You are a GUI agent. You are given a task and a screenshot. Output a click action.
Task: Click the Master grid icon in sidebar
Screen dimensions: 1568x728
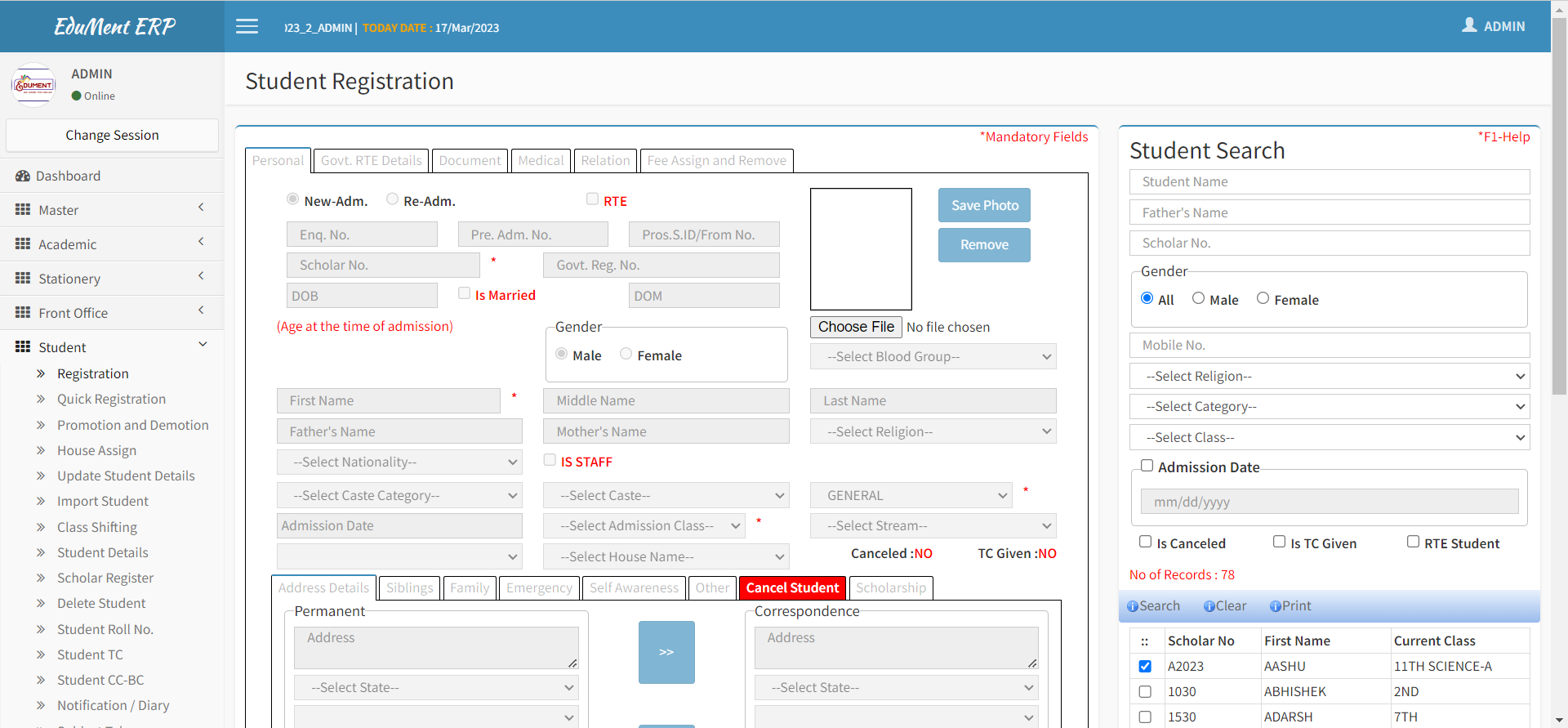tap(23, 210)
